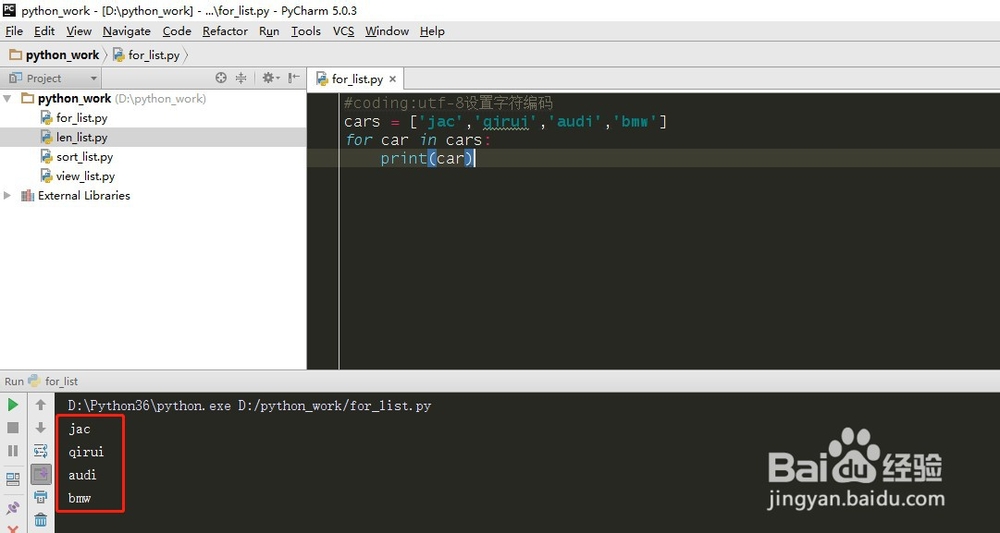
Task: Open the Code menu
Action: 177,31
